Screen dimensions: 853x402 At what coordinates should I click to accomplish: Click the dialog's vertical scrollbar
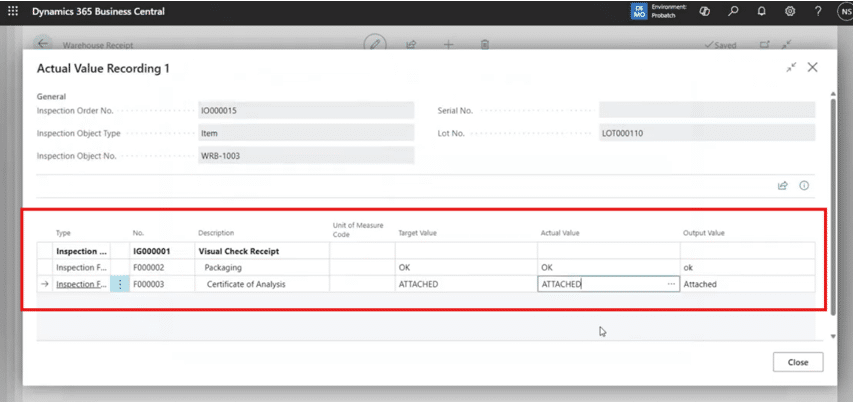click(834, 200)
